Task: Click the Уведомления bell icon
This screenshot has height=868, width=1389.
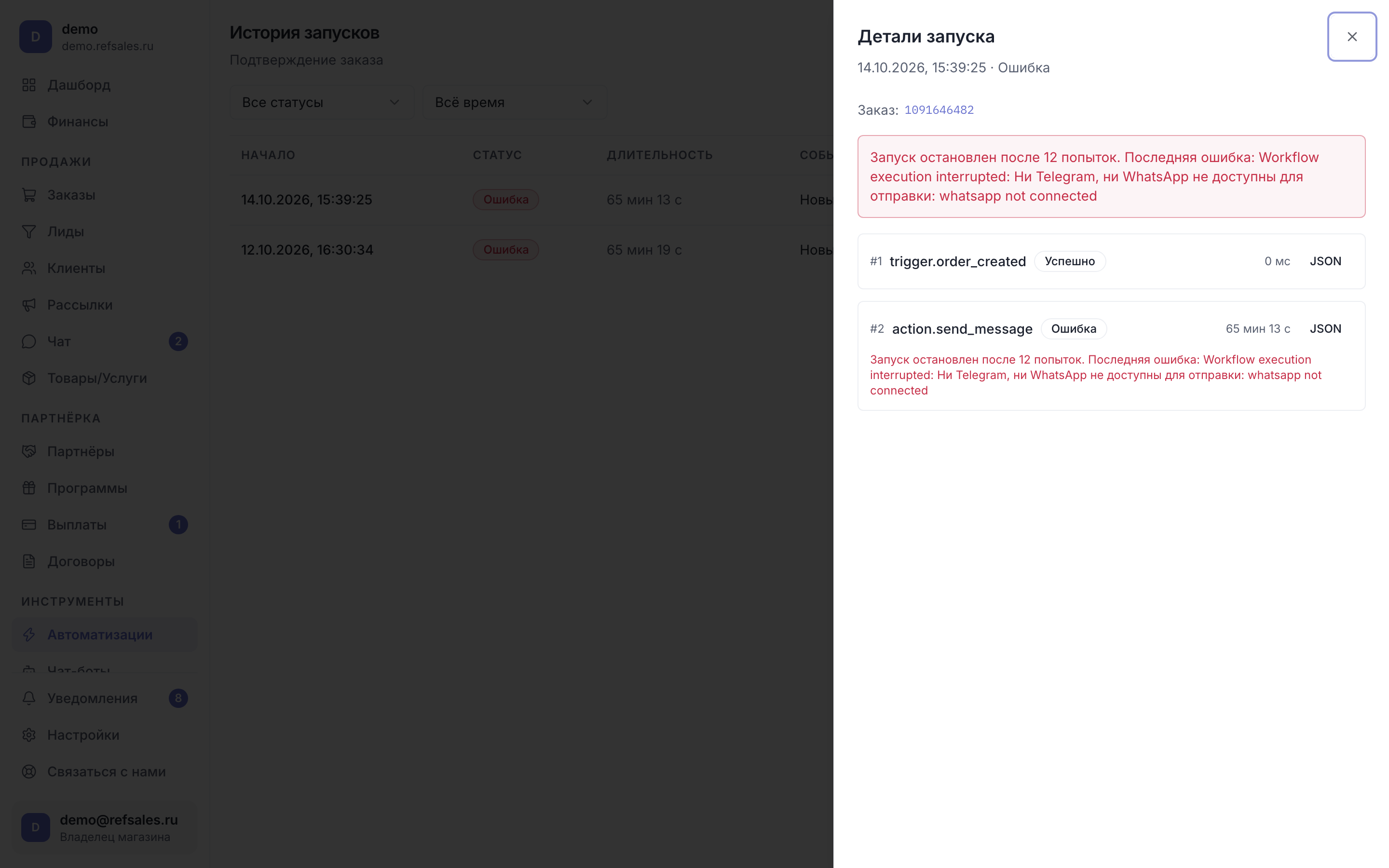Action: click(x=29, y=699)
